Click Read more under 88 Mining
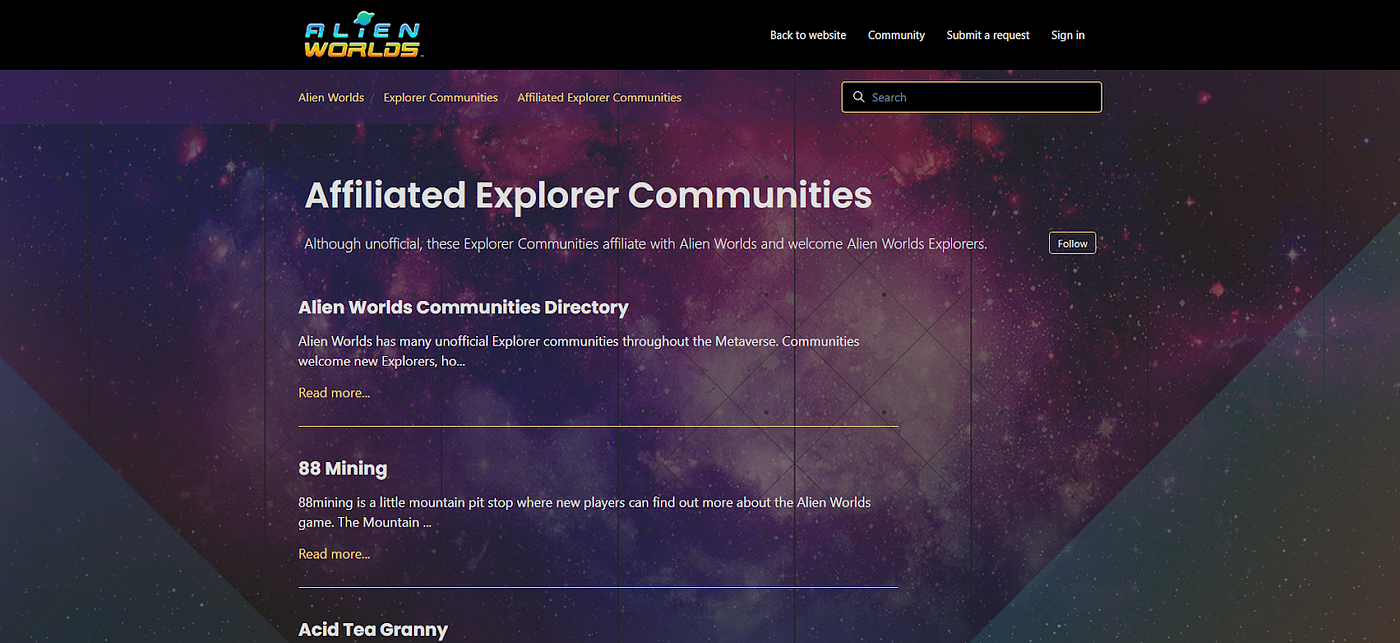Screen dimensions: 1400x643 (334, 554)
